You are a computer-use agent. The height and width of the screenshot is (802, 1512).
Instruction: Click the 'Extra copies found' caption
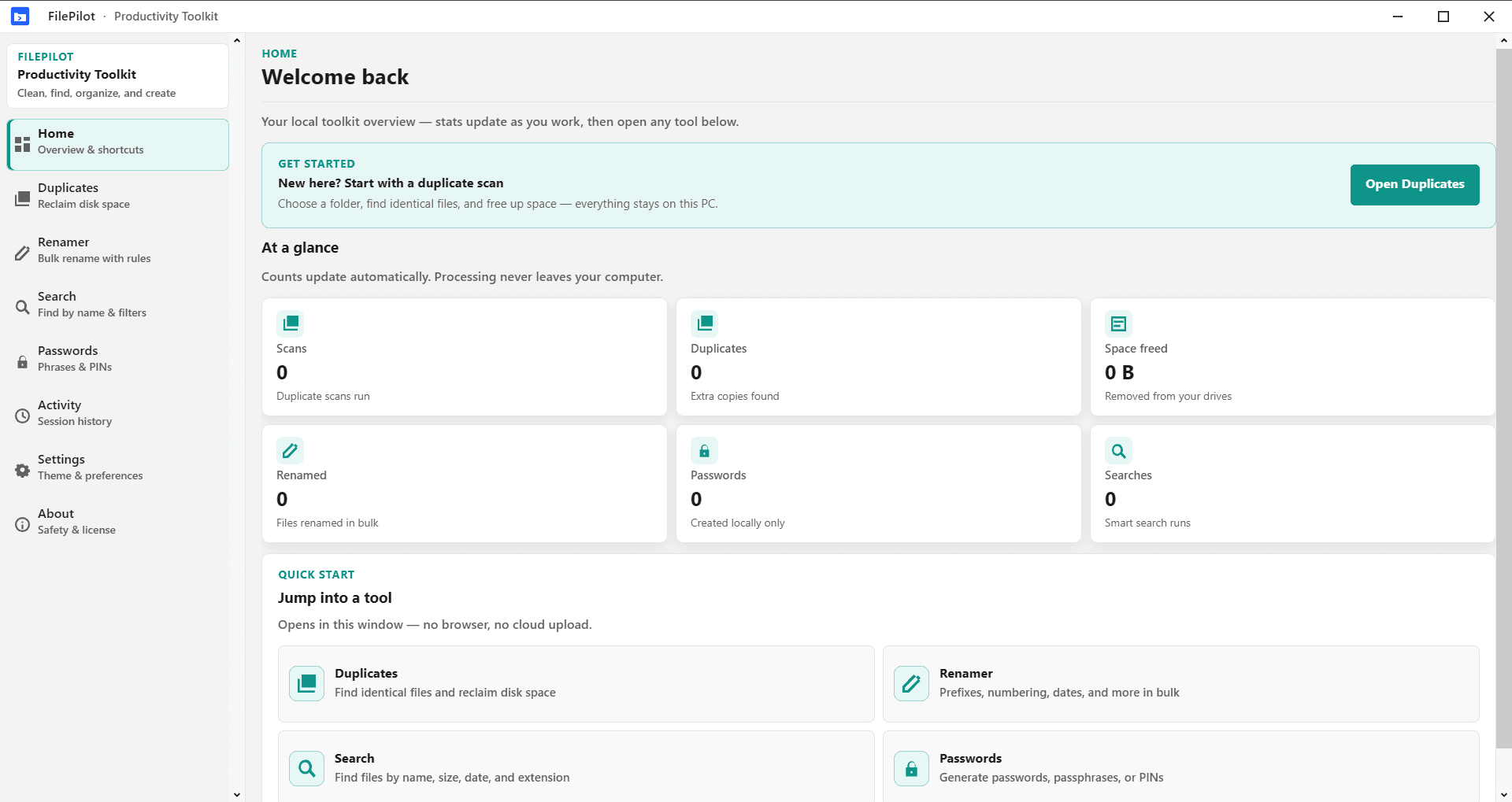pyautogui.click(x=735, y=396)
